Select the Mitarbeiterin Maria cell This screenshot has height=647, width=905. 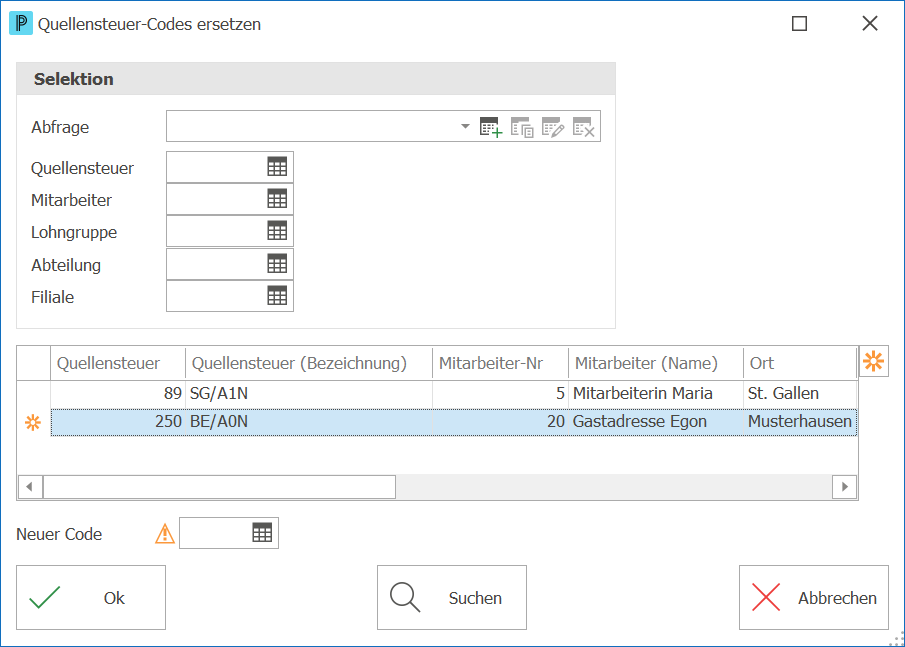(656, 394)
